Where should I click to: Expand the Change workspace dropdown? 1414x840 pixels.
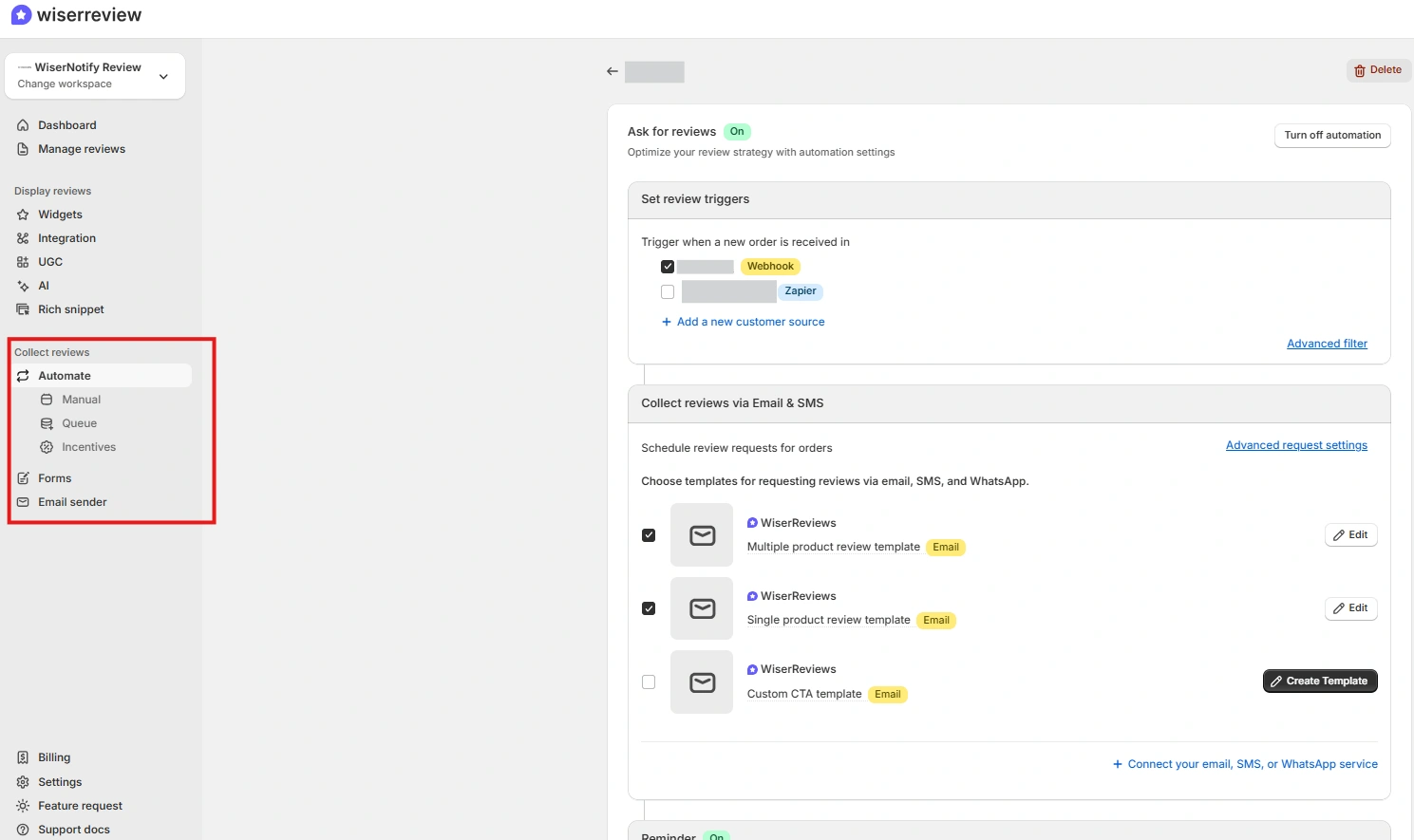[x=162, y=76]
